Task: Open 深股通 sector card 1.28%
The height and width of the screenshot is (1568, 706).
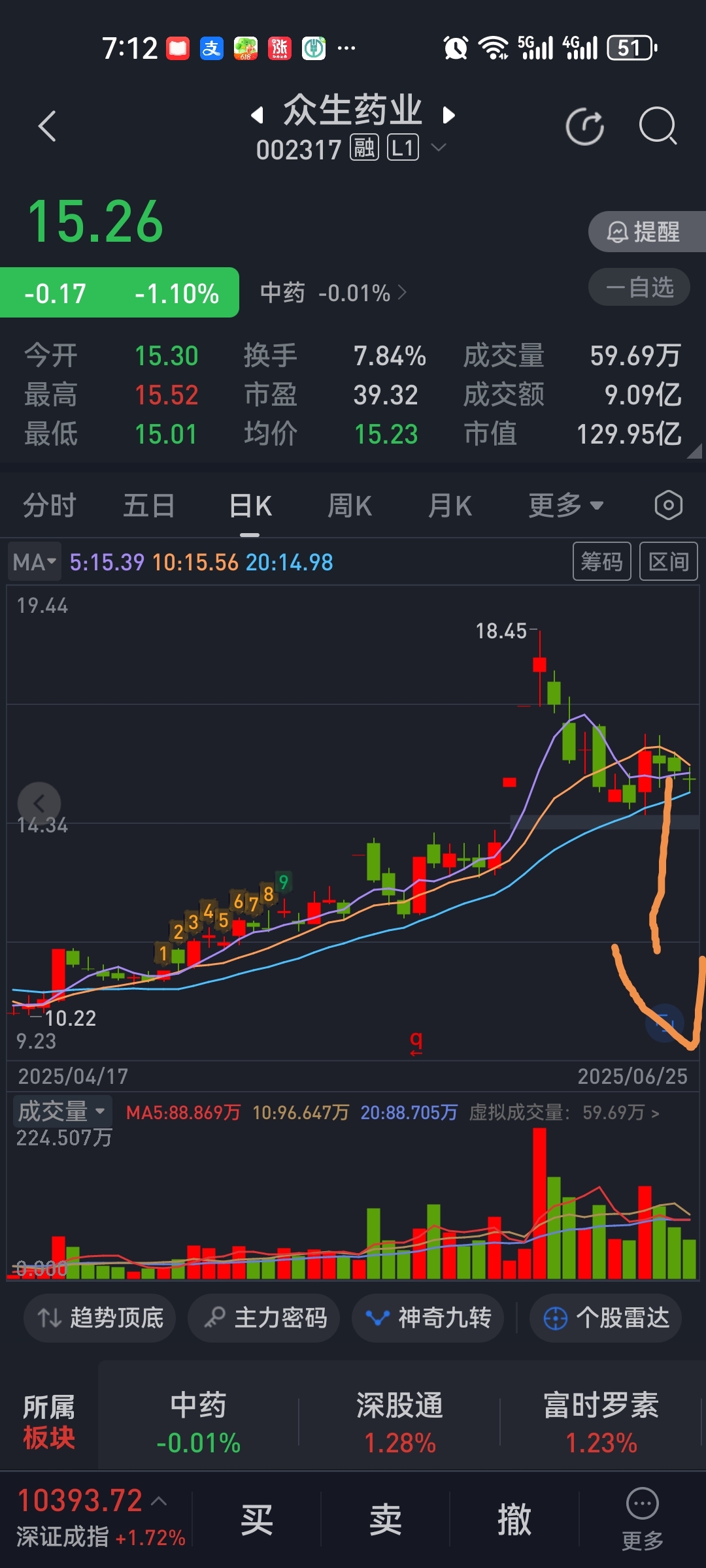Action: click(x=399, y=1423)
